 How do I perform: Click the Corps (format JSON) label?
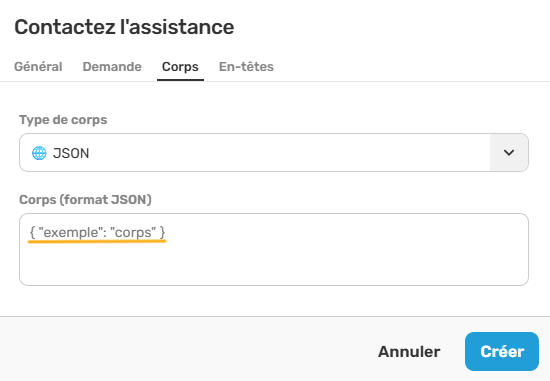85,200
